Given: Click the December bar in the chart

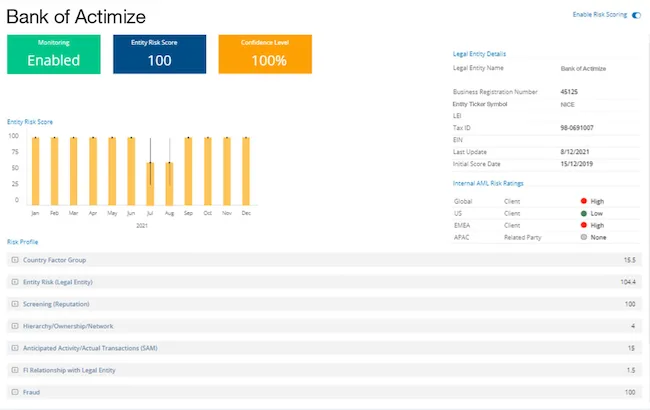Looking at the screenshot, I should click(x=246, y=171).
